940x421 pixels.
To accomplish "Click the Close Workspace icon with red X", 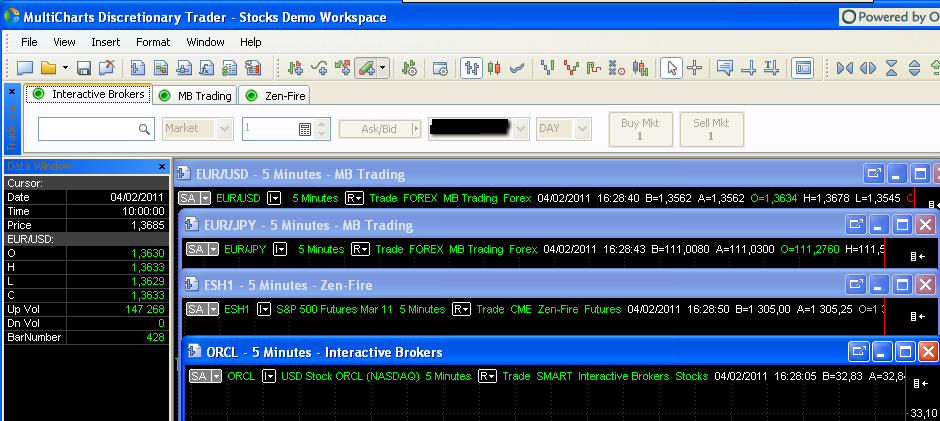I will pos(107,68).
